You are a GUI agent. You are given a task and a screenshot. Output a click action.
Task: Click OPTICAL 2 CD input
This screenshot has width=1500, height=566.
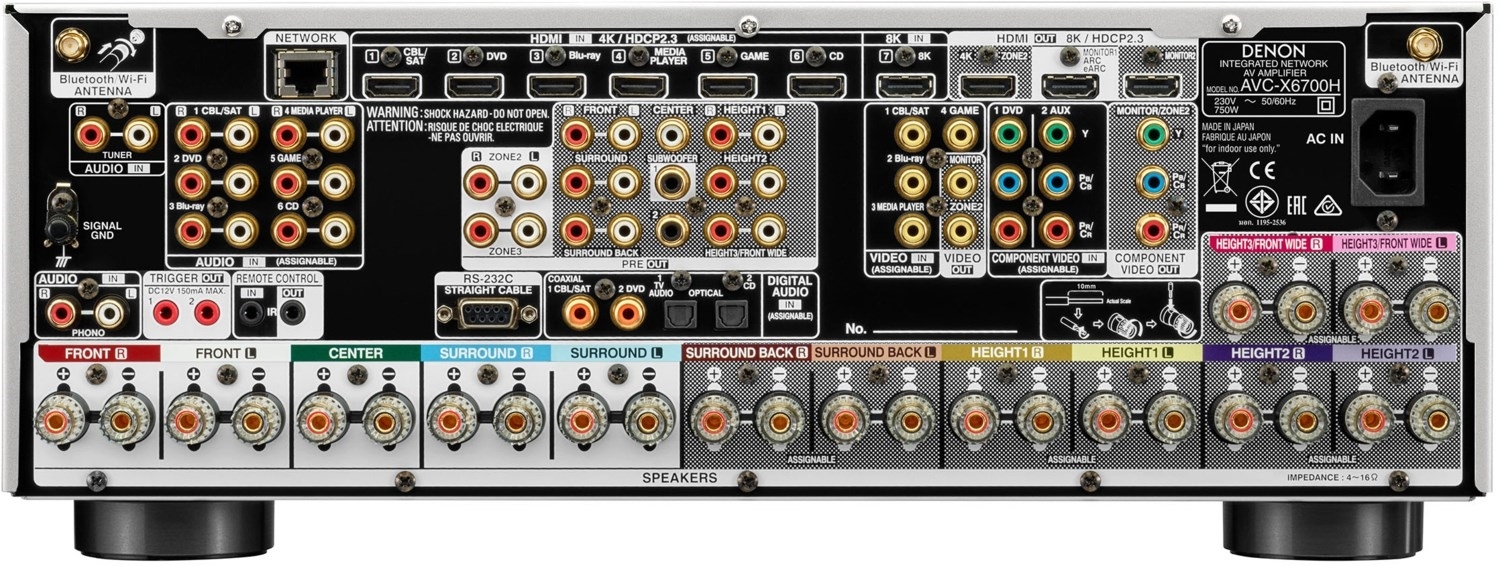coord(730,316)
